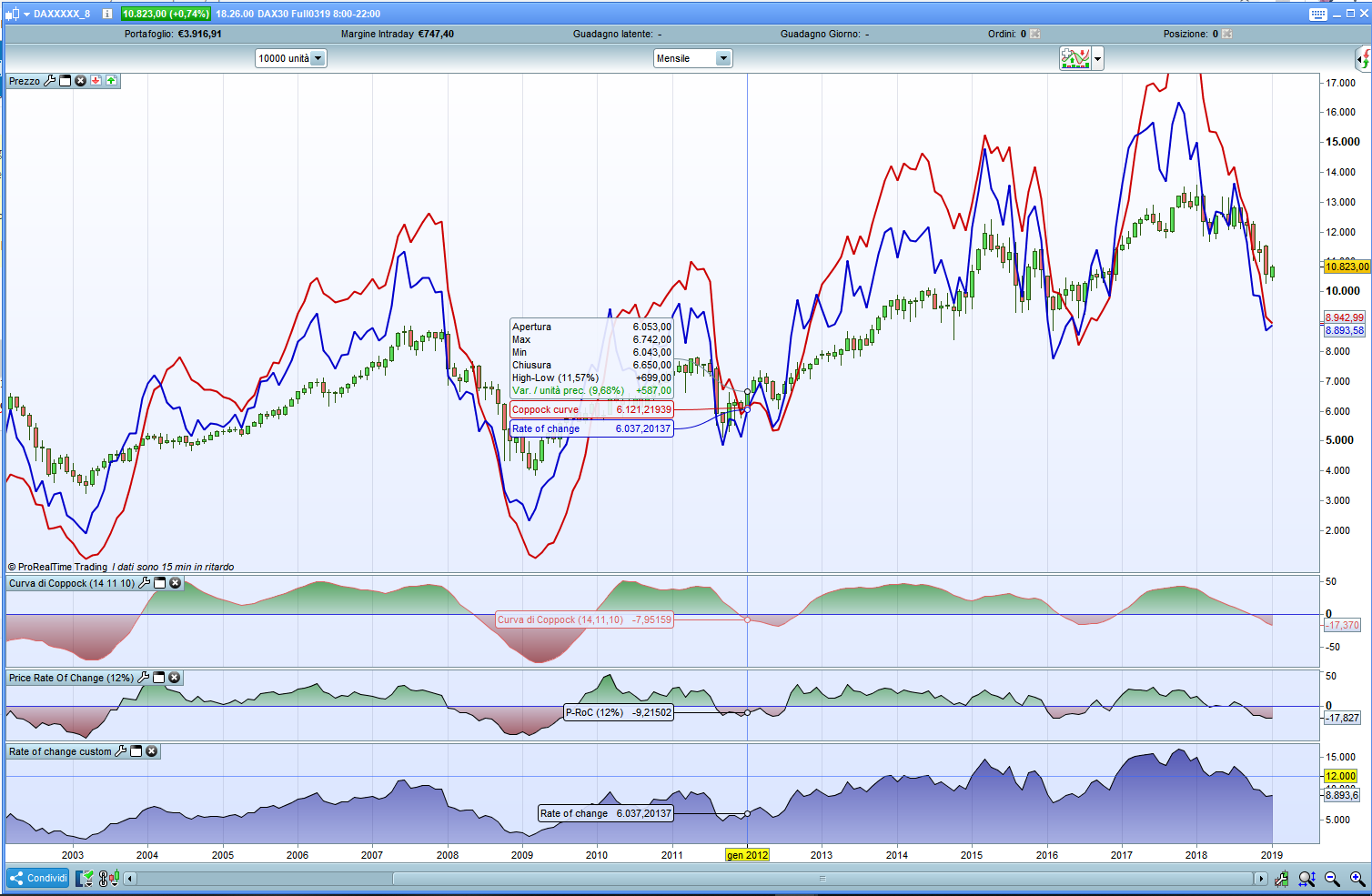Cancel all orders with the Ordini X icon
Image resolution: width=1372 pixels, height=896 pixels.
[x=1035, y=34]
